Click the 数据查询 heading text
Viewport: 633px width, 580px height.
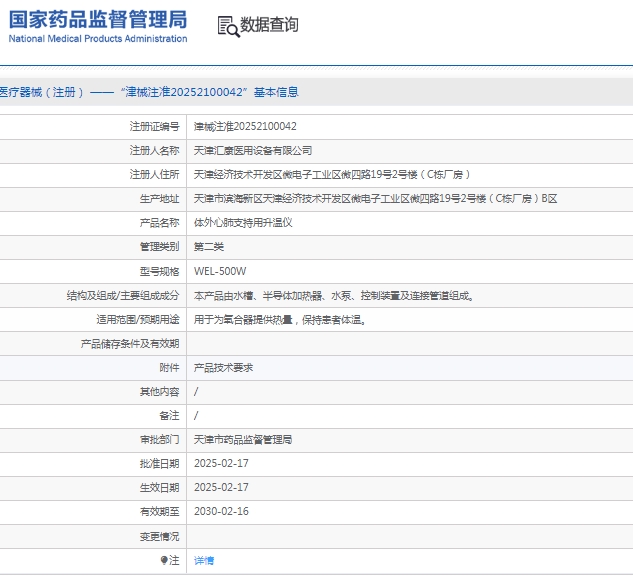click(x=269, y=25)
